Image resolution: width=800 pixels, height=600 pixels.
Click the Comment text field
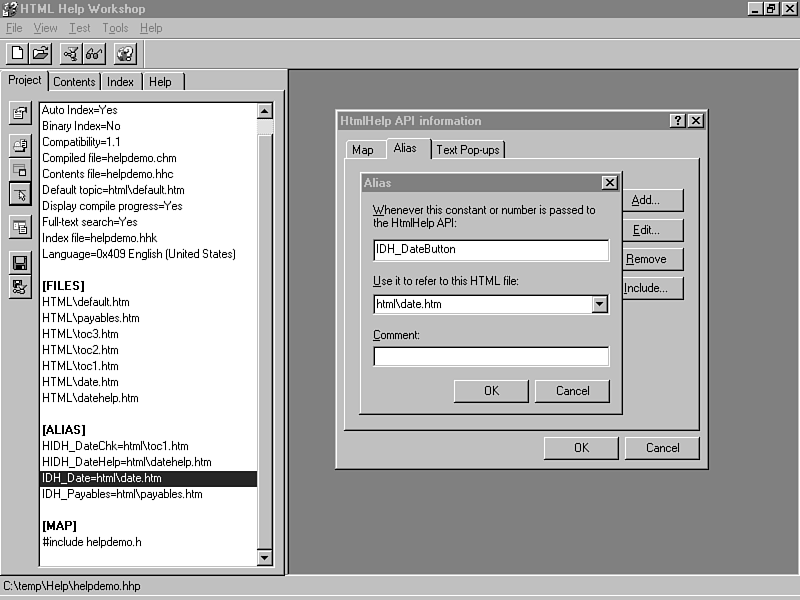(x=490, y=357)
